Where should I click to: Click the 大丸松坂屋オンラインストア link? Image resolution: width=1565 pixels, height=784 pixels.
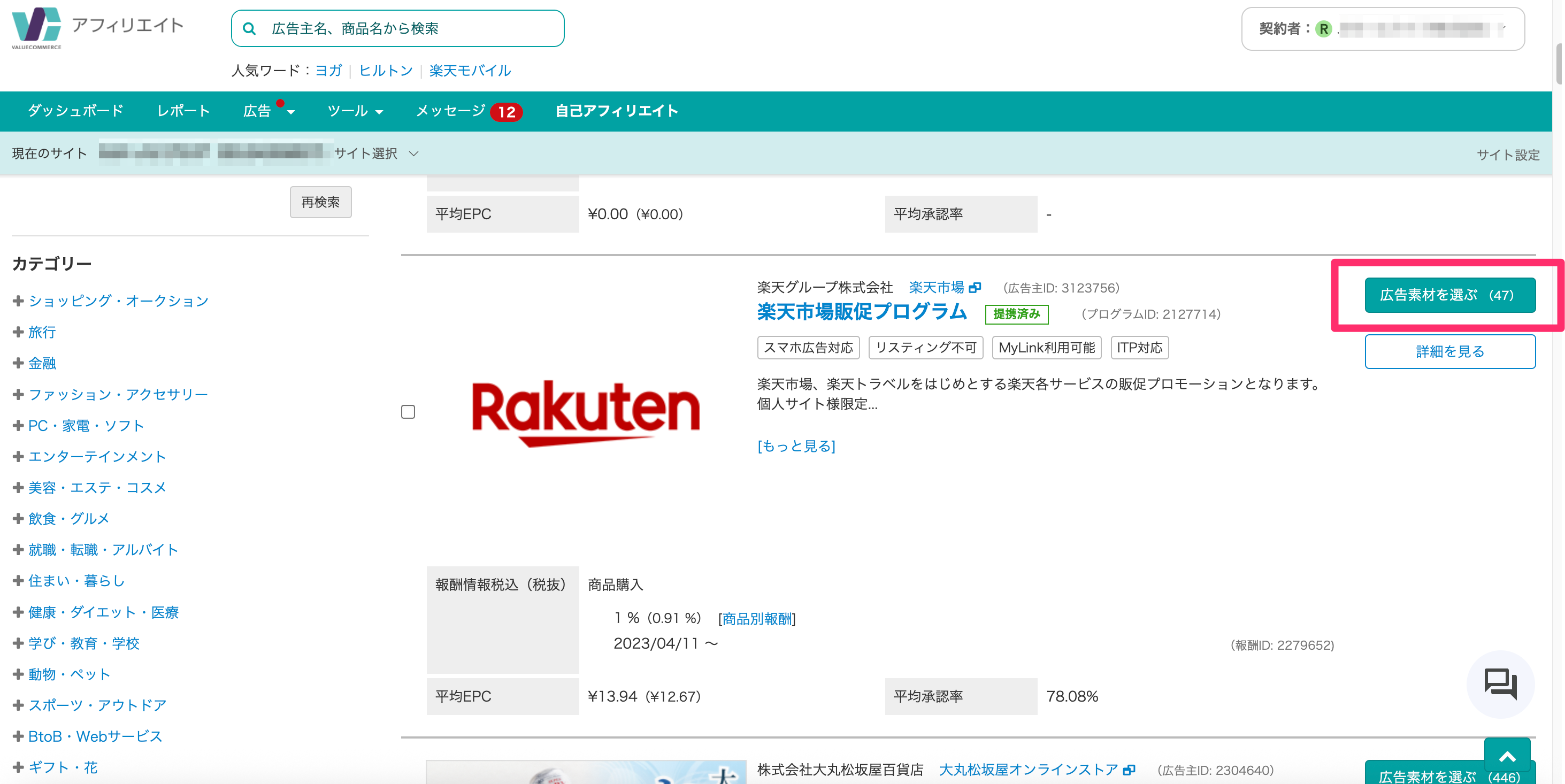pyautogui.click(x=1029, y=770)
